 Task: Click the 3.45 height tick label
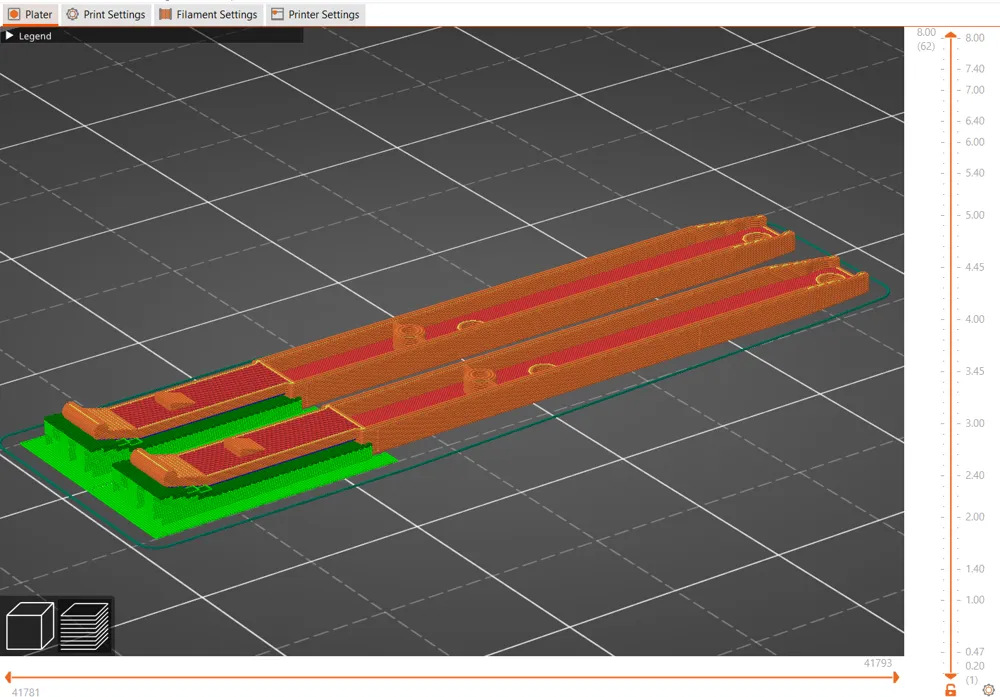[x=974, y=371]
